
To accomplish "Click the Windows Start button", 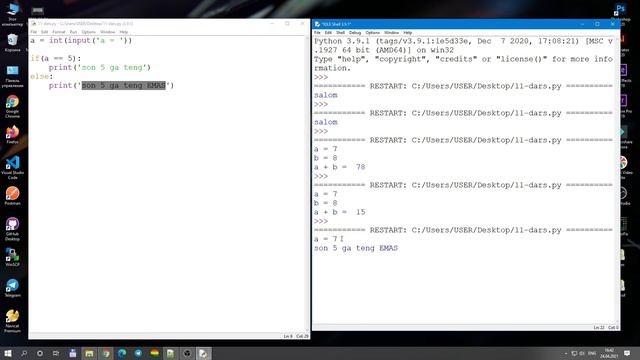I will (7, 353).
